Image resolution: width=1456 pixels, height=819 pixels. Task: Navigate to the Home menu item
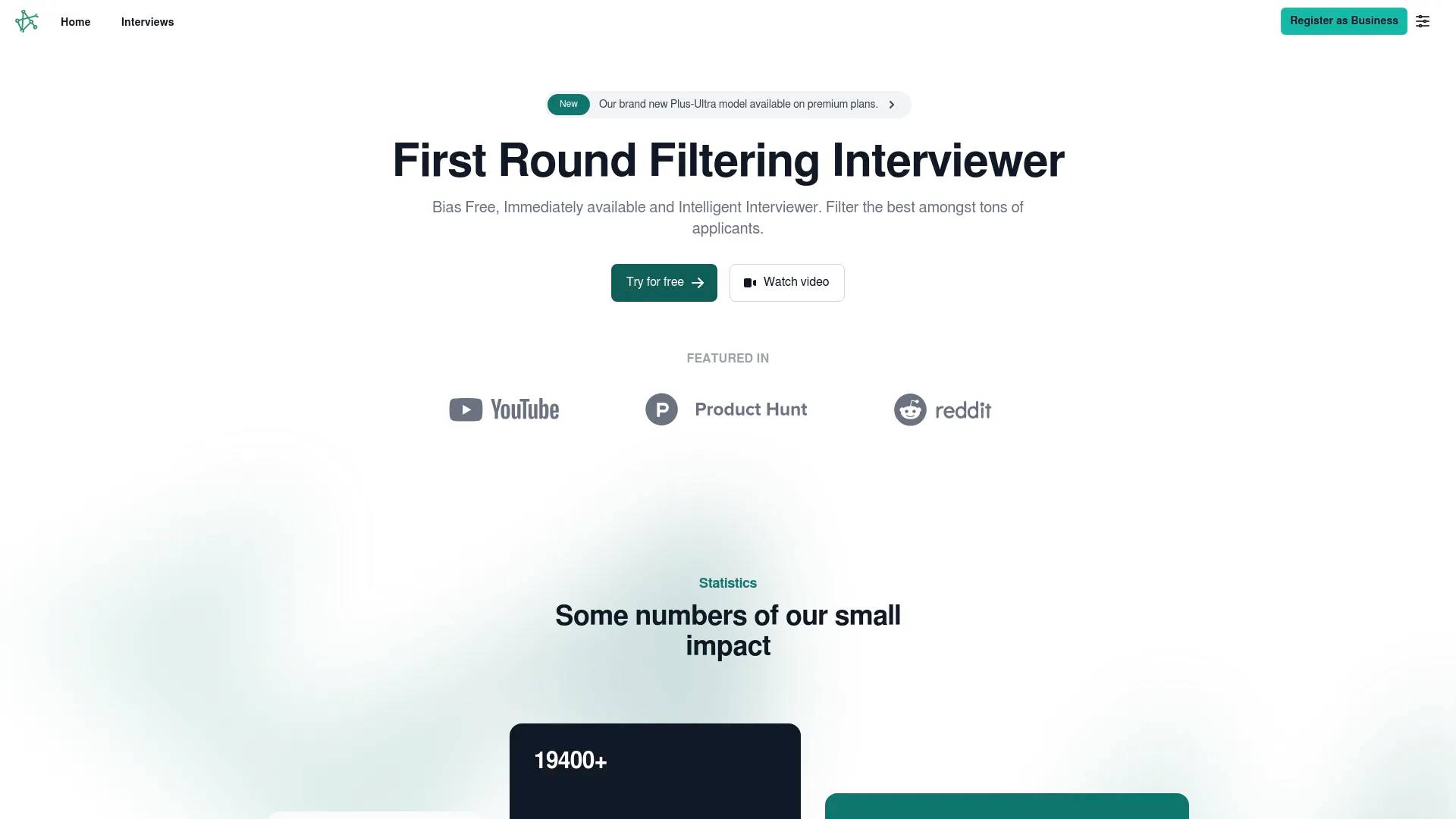click(x=75, y=21)
